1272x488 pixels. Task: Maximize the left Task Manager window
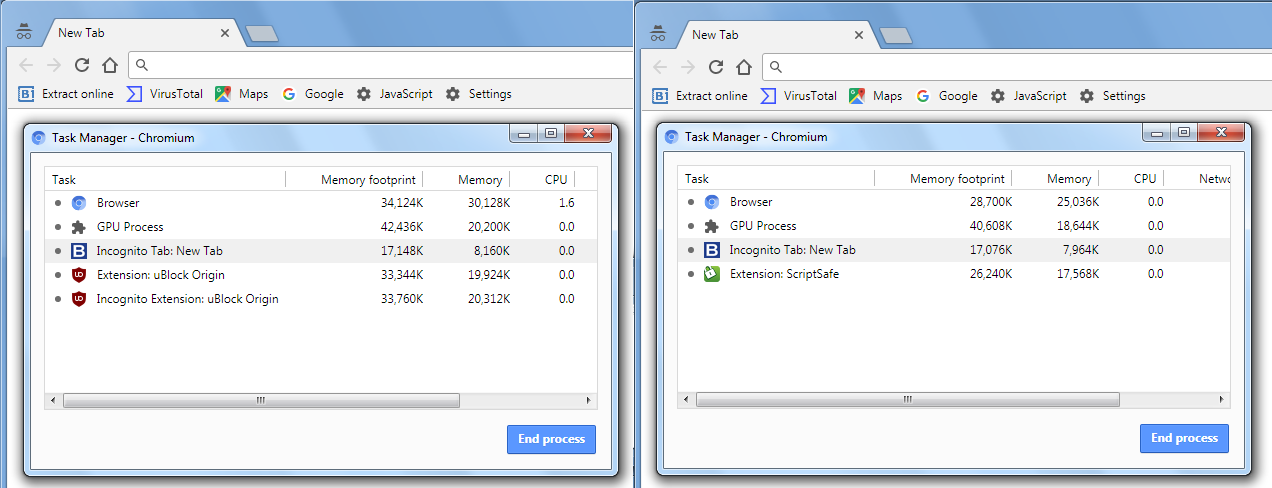pos(551,133)
